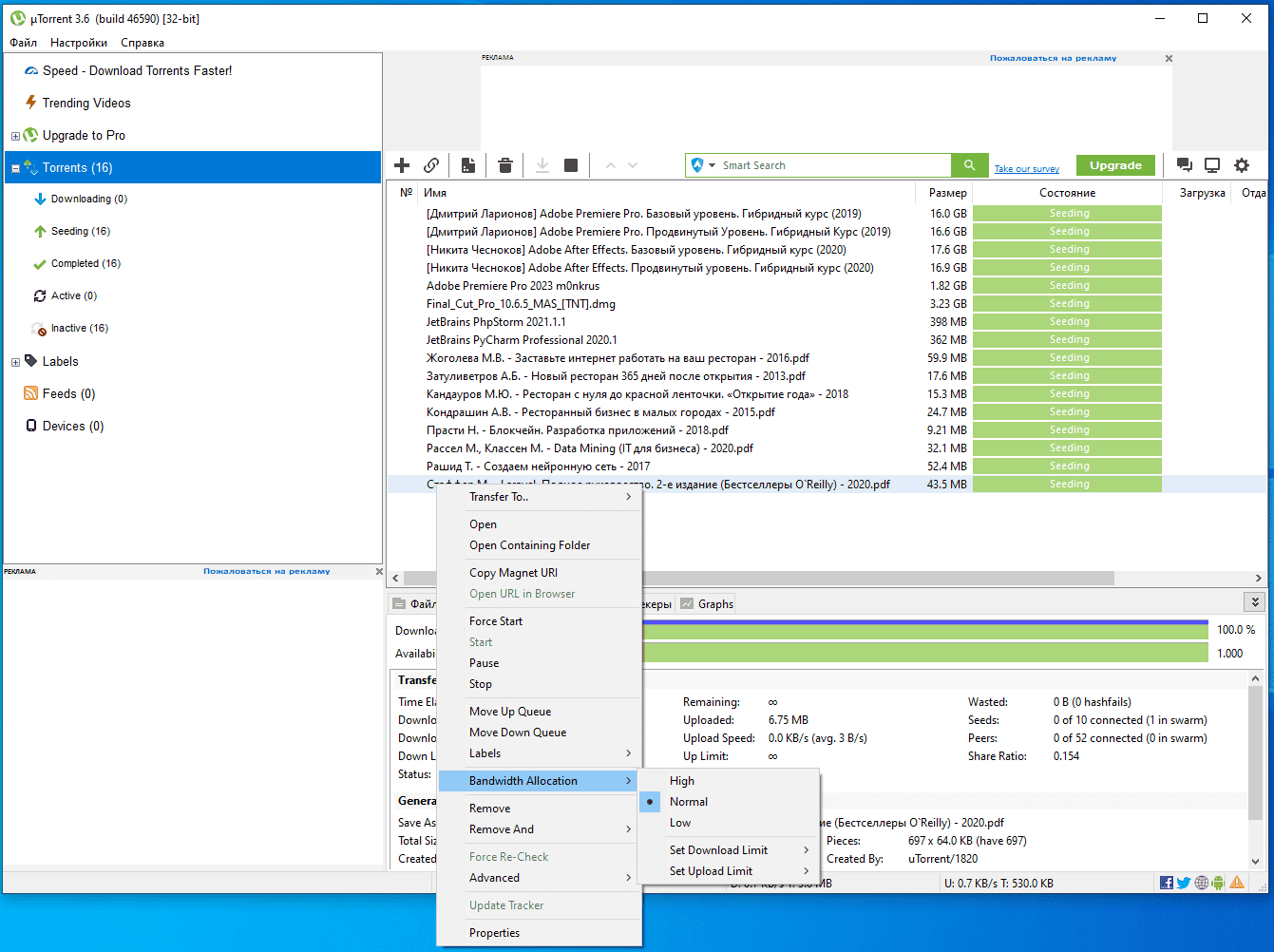The width and height of the screenshot is (1274, 952).
Task: Sort torrents by the Размер column header
Action: 944,193
